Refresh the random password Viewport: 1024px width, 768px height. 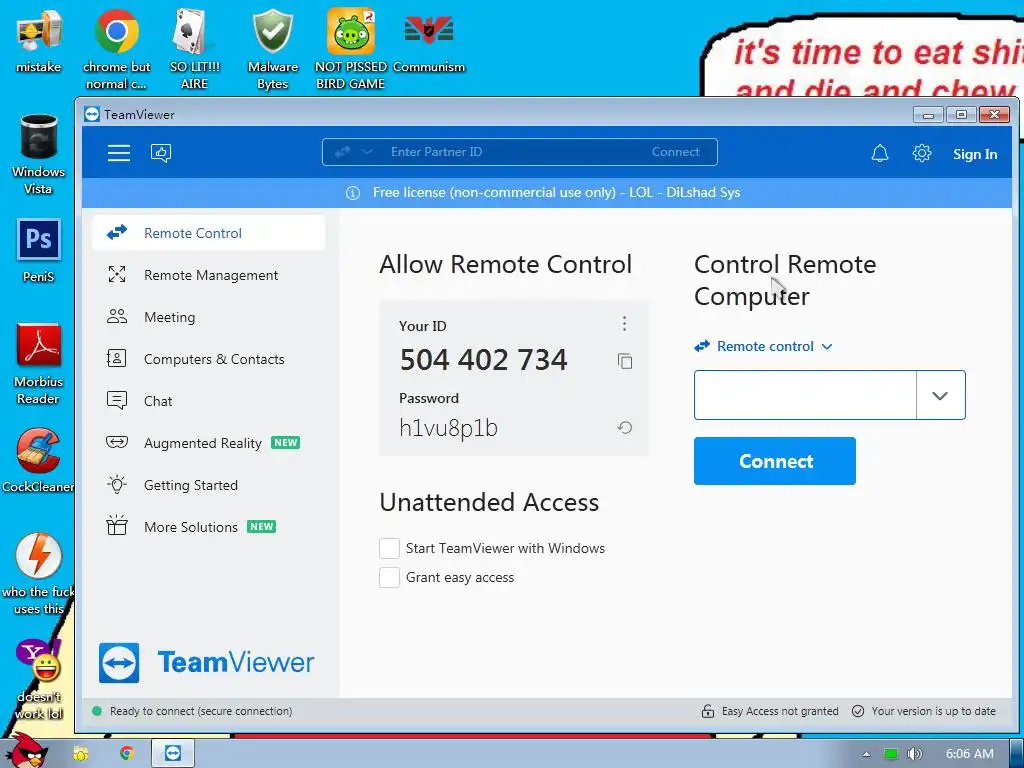(x=624, y=428)
